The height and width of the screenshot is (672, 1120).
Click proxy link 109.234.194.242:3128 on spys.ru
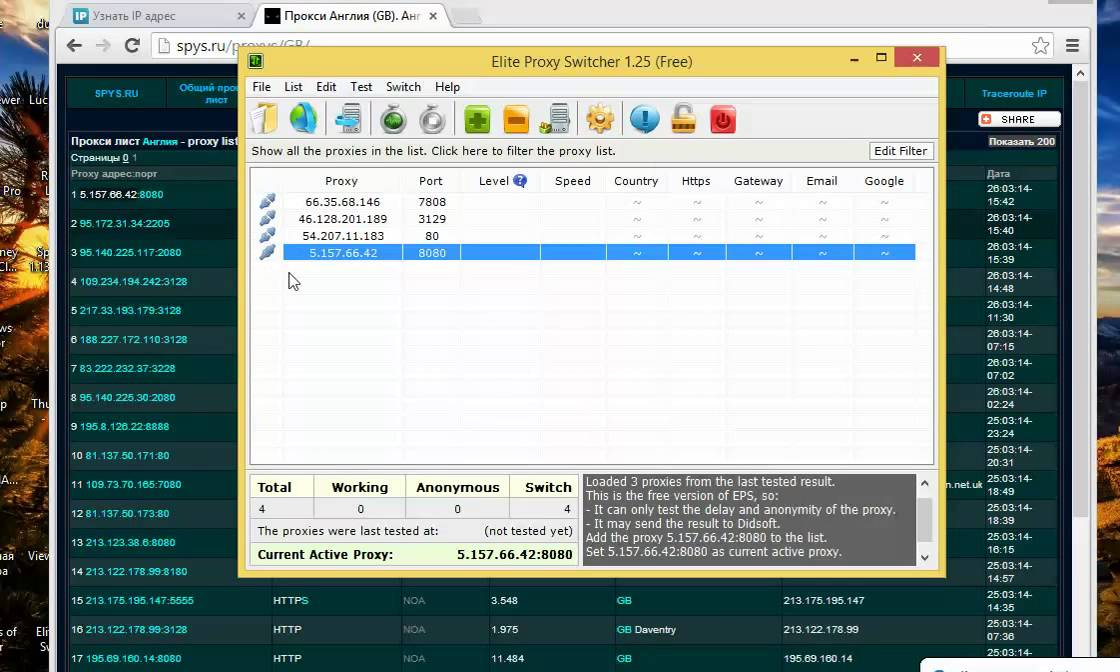(x=134, y=281)
